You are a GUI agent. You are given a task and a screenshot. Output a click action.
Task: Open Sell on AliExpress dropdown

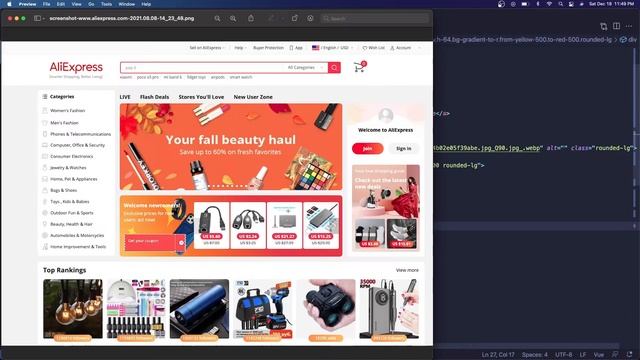(207, 48)
